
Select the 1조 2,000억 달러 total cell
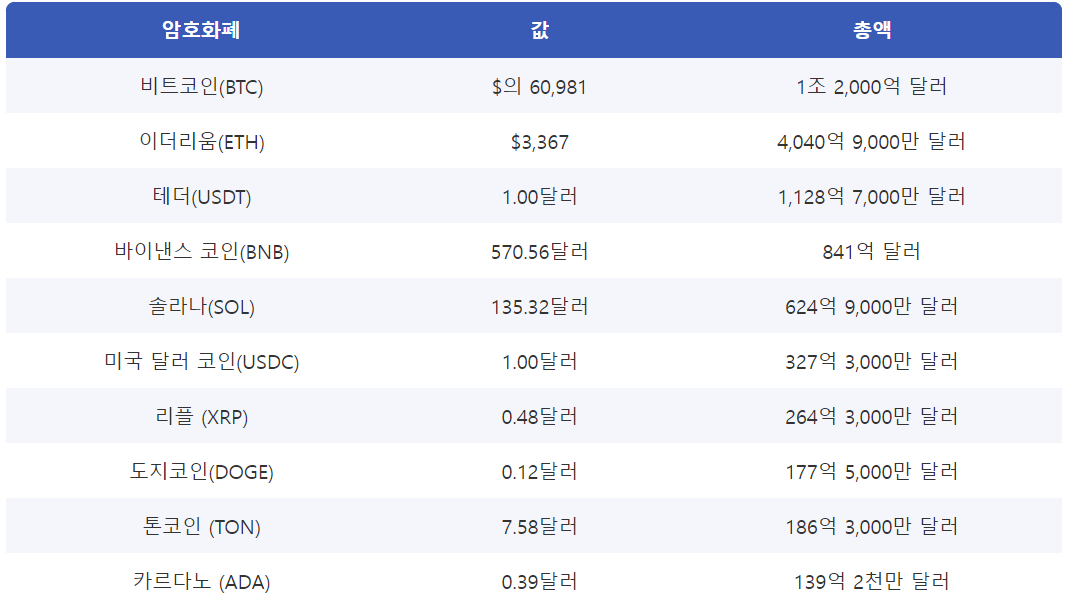[871, 86]
